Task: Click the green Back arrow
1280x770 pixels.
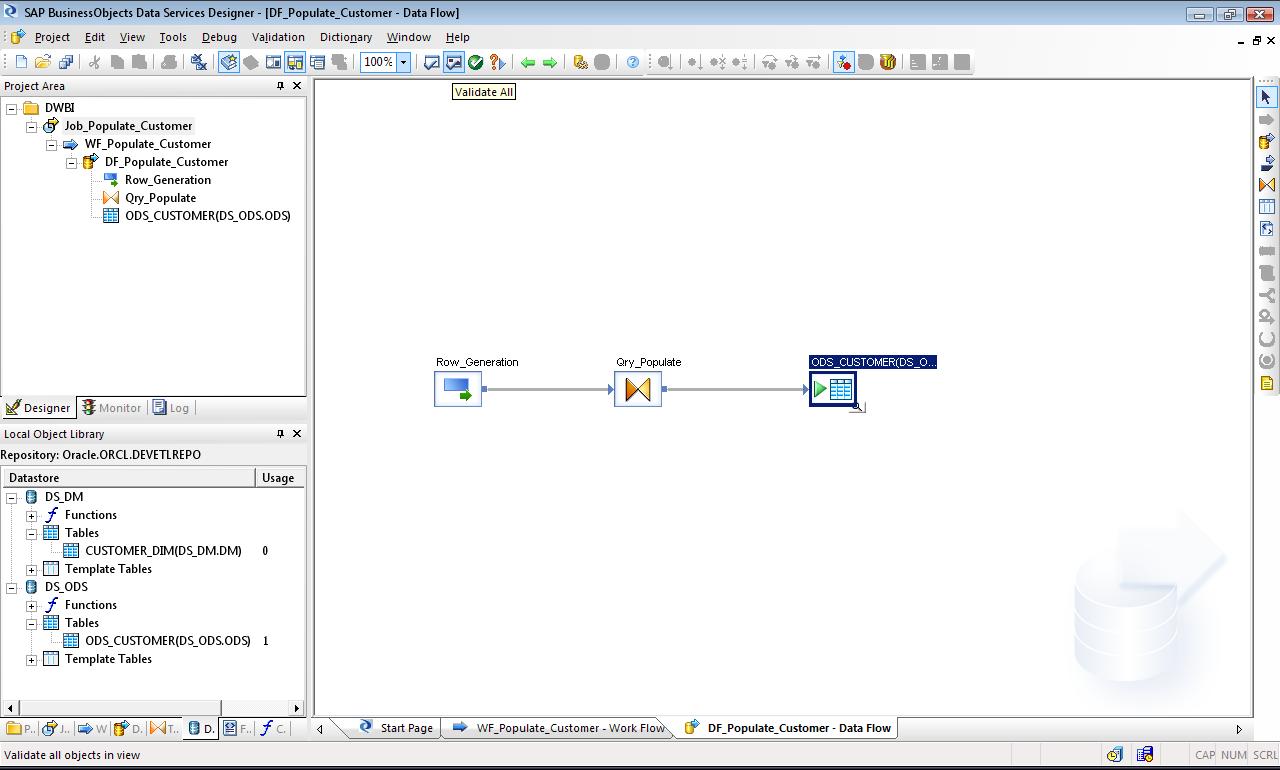Action: 528,62
